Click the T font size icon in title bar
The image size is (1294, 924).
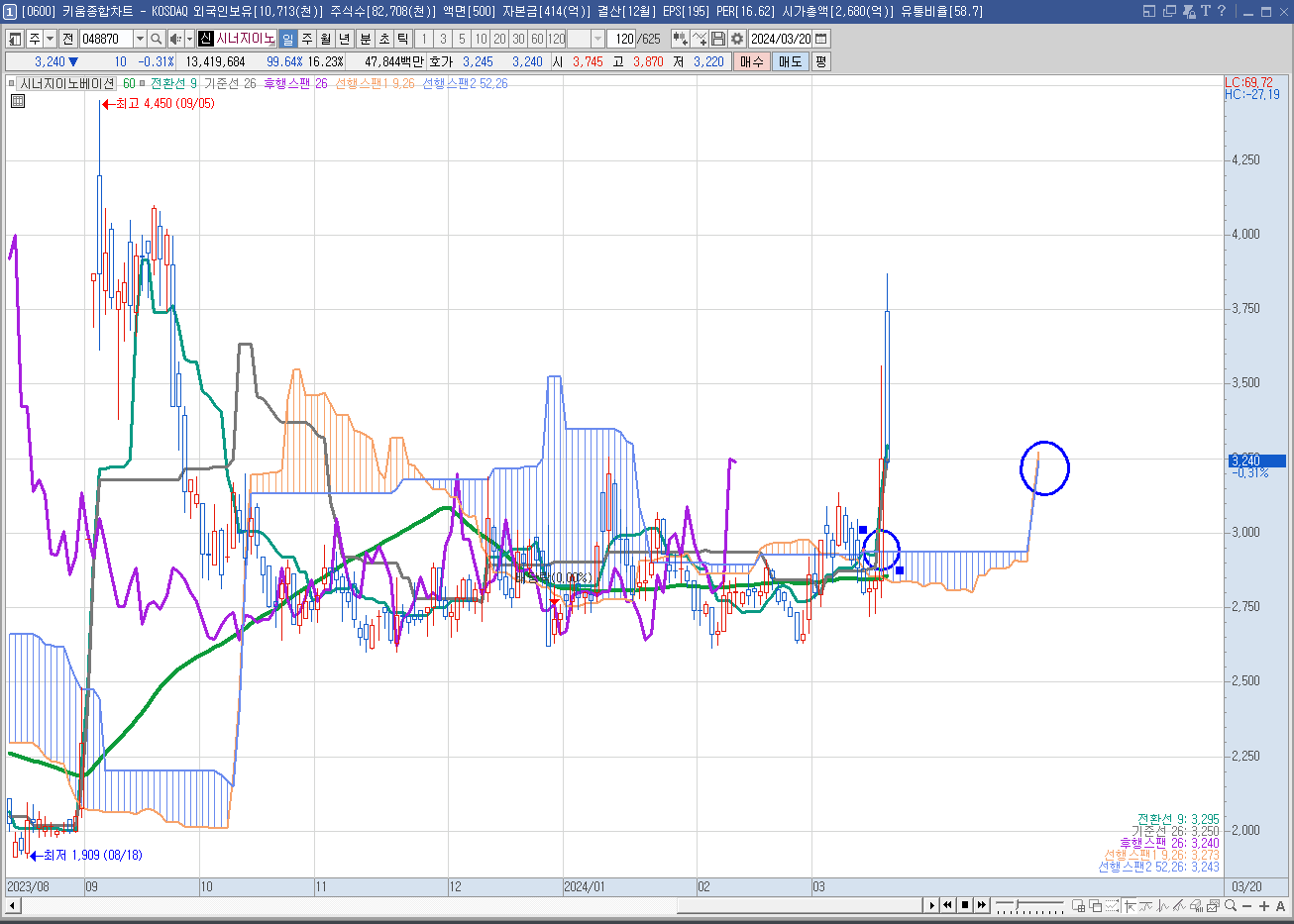click(x=1205, y=11)
